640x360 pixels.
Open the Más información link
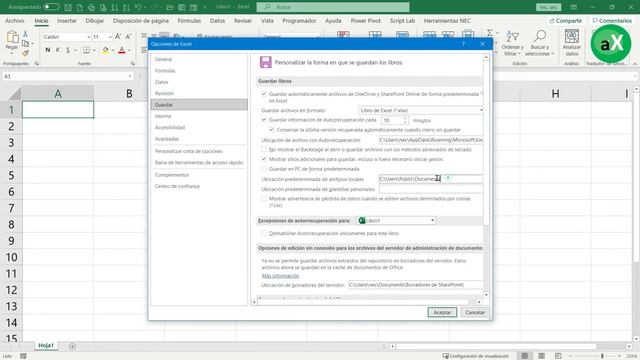[x=280, y=276]
